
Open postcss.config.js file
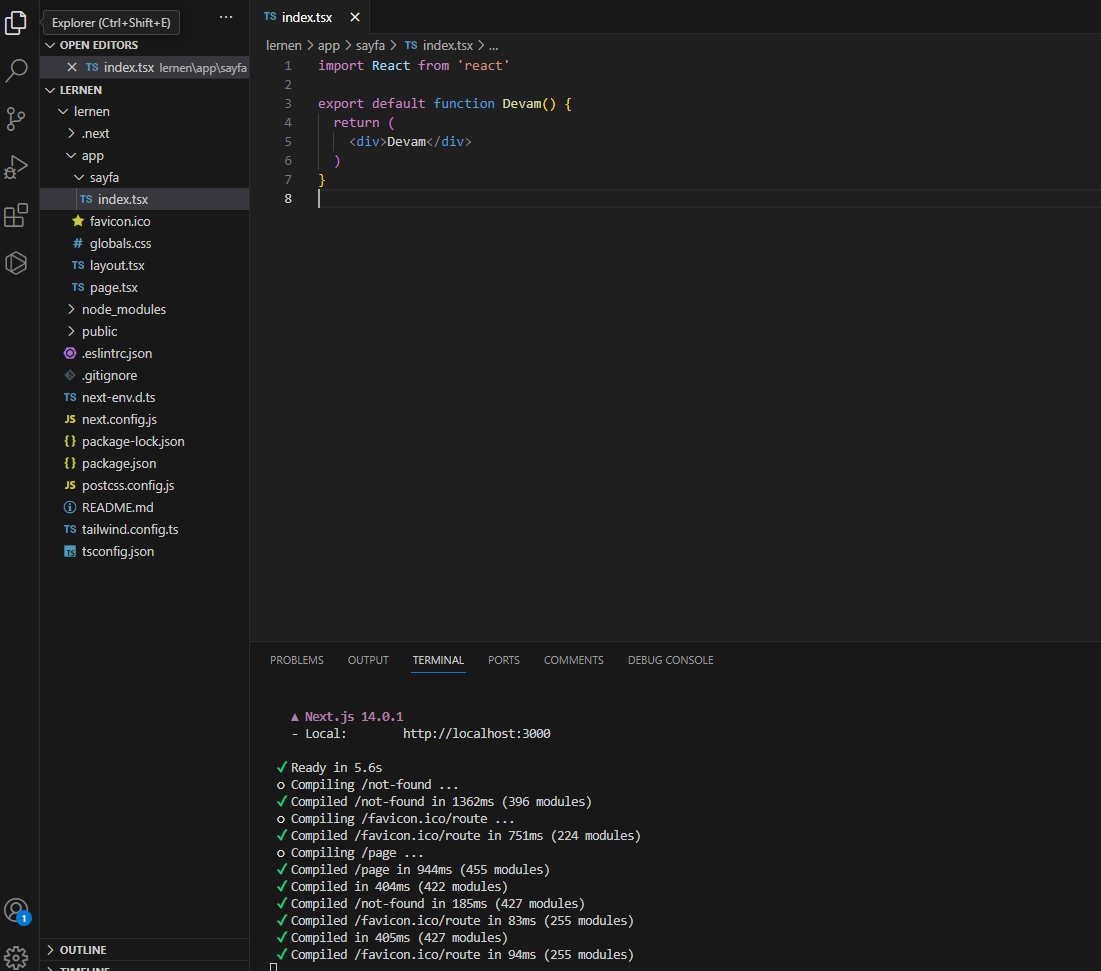tap(145, 485)
